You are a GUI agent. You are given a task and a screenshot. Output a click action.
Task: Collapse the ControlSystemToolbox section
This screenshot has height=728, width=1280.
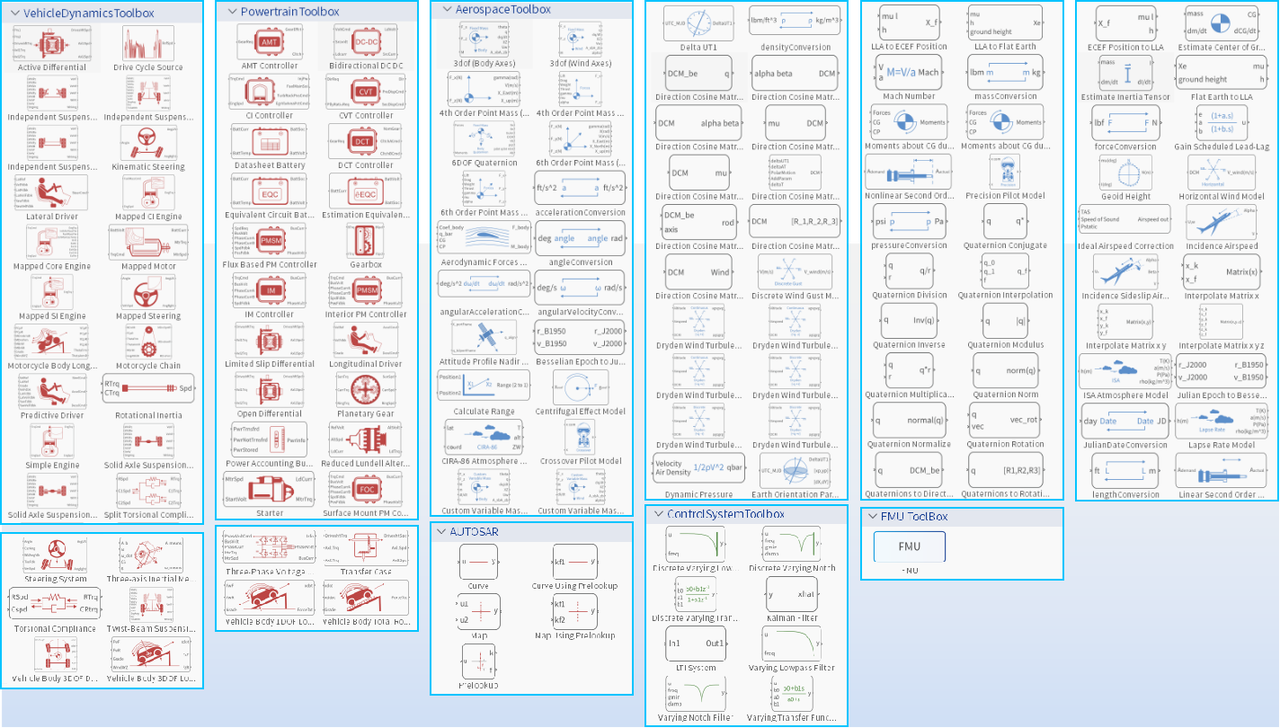[658, 514]
